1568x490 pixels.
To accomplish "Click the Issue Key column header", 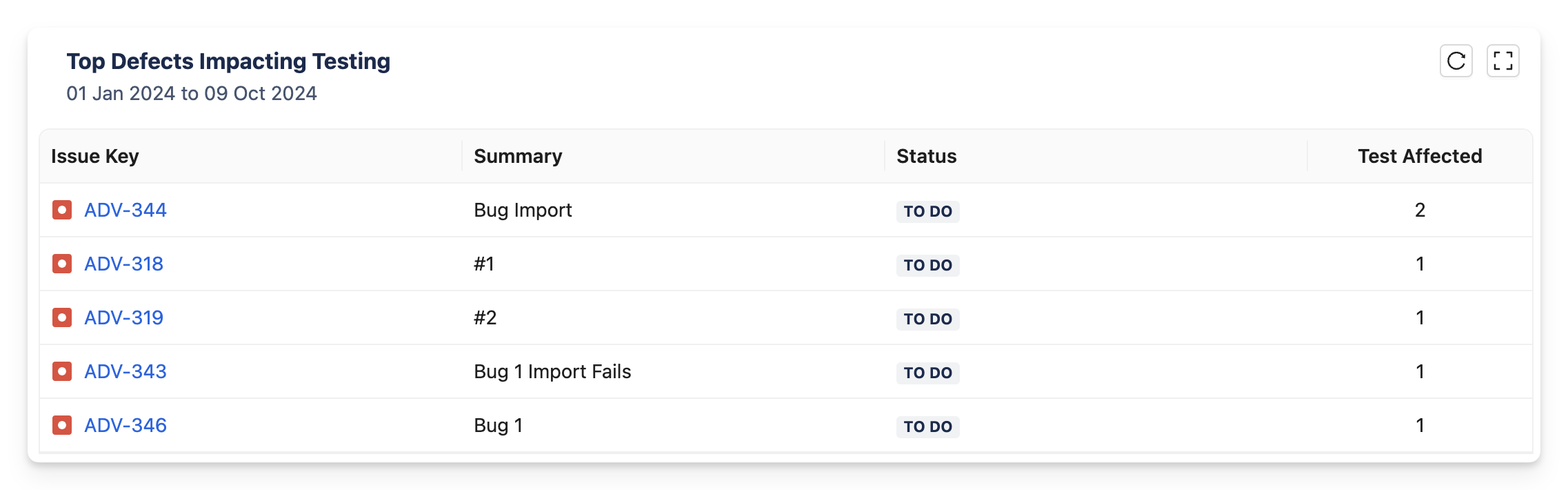I will coord(95,156).
